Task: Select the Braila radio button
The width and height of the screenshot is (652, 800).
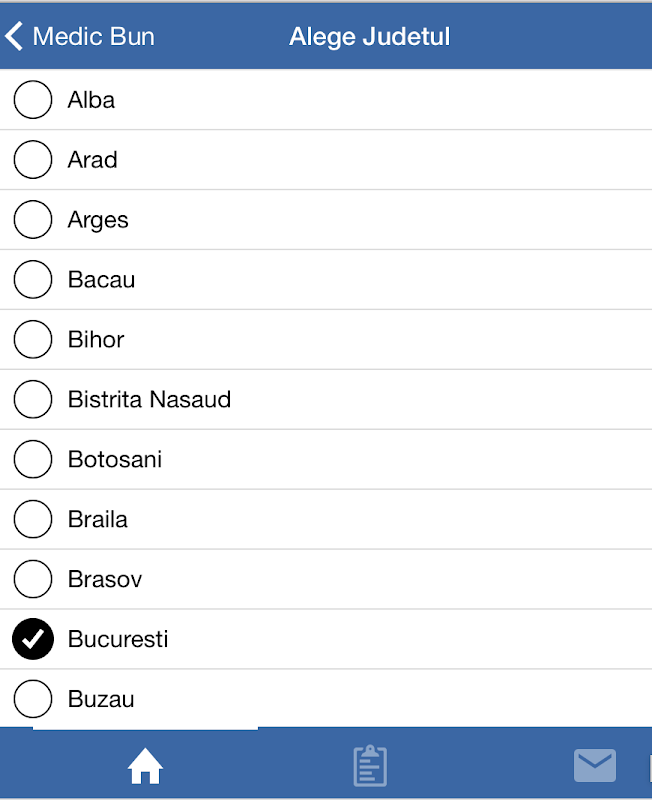Action: [x=33, y=520]
